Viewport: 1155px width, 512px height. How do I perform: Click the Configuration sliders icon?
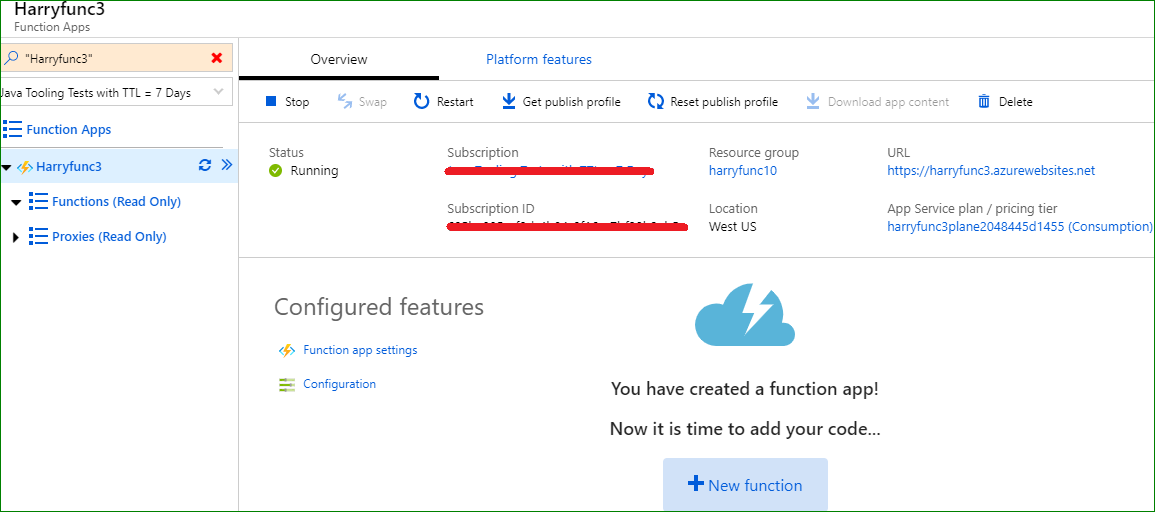click(x=287, y=385)
